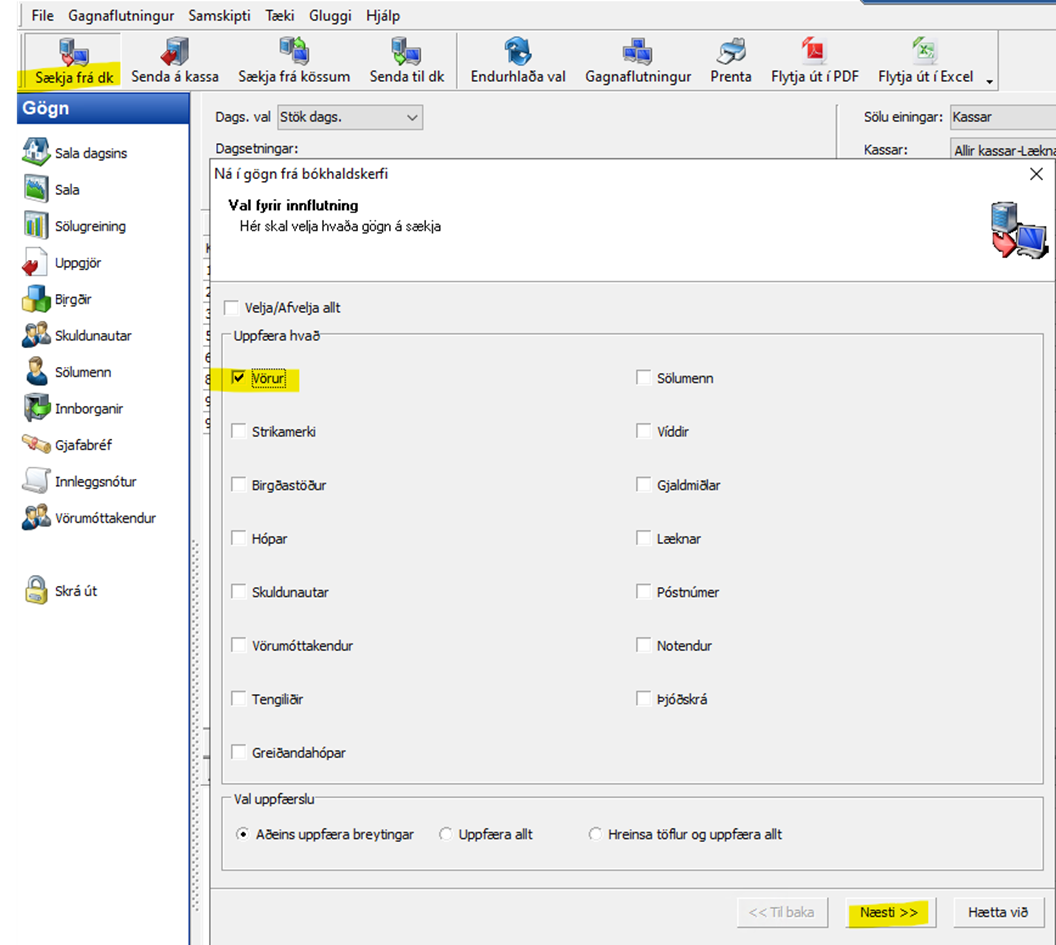1056x945 pixels.
Task: Open the Hjálp menu
Action: (383, 16)
